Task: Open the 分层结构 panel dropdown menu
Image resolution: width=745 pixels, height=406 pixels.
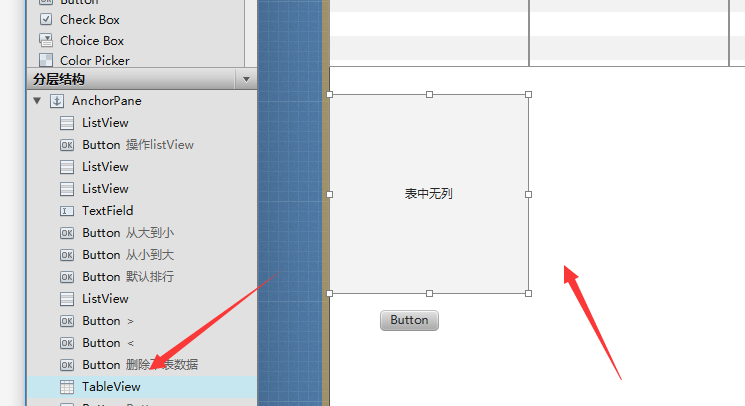Action: pos(246,79)
